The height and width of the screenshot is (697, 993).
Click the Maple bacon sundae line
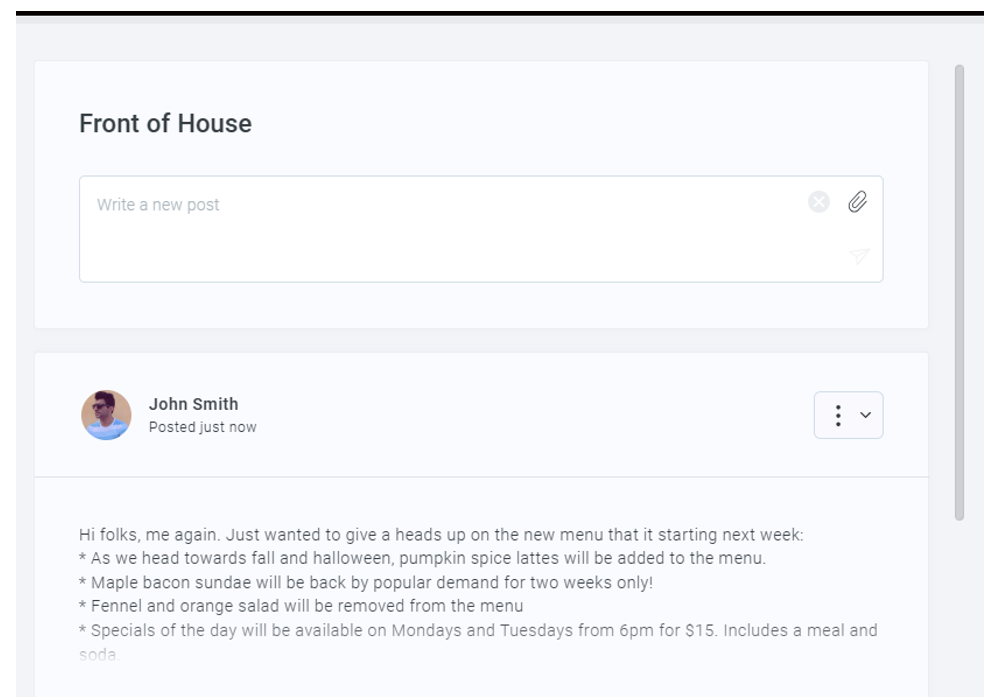pos(365,582)
